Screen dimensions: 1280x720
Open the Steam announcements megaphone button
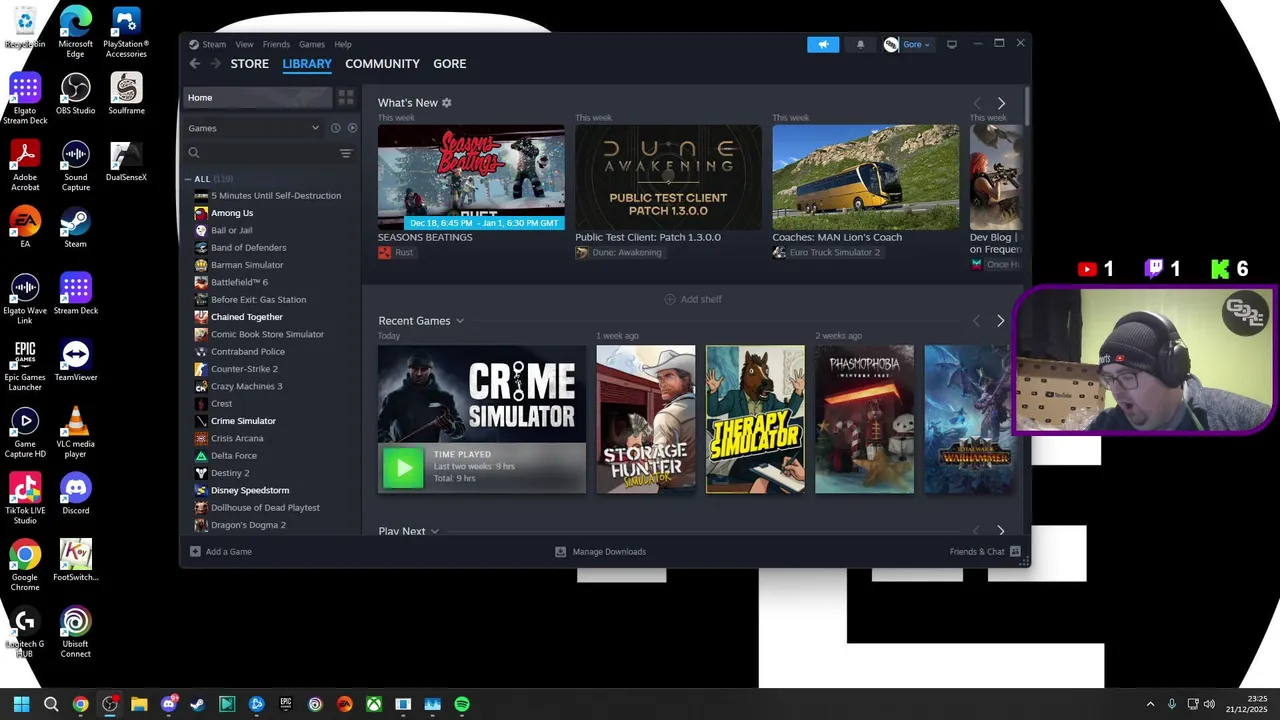[823, 45]
